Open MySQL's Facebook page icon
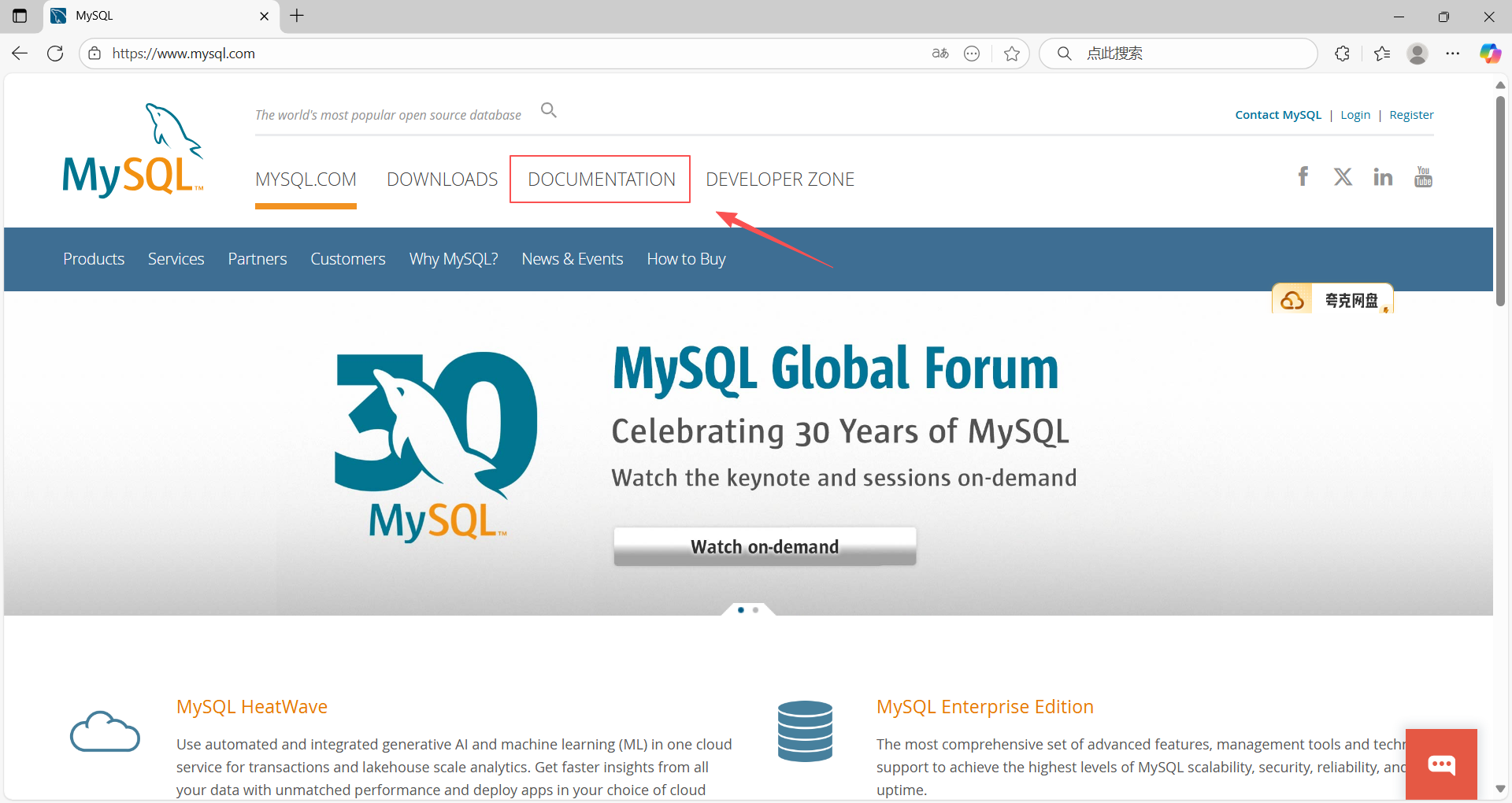Viewport: 1512px width, 803px height. click(1303, 176)
